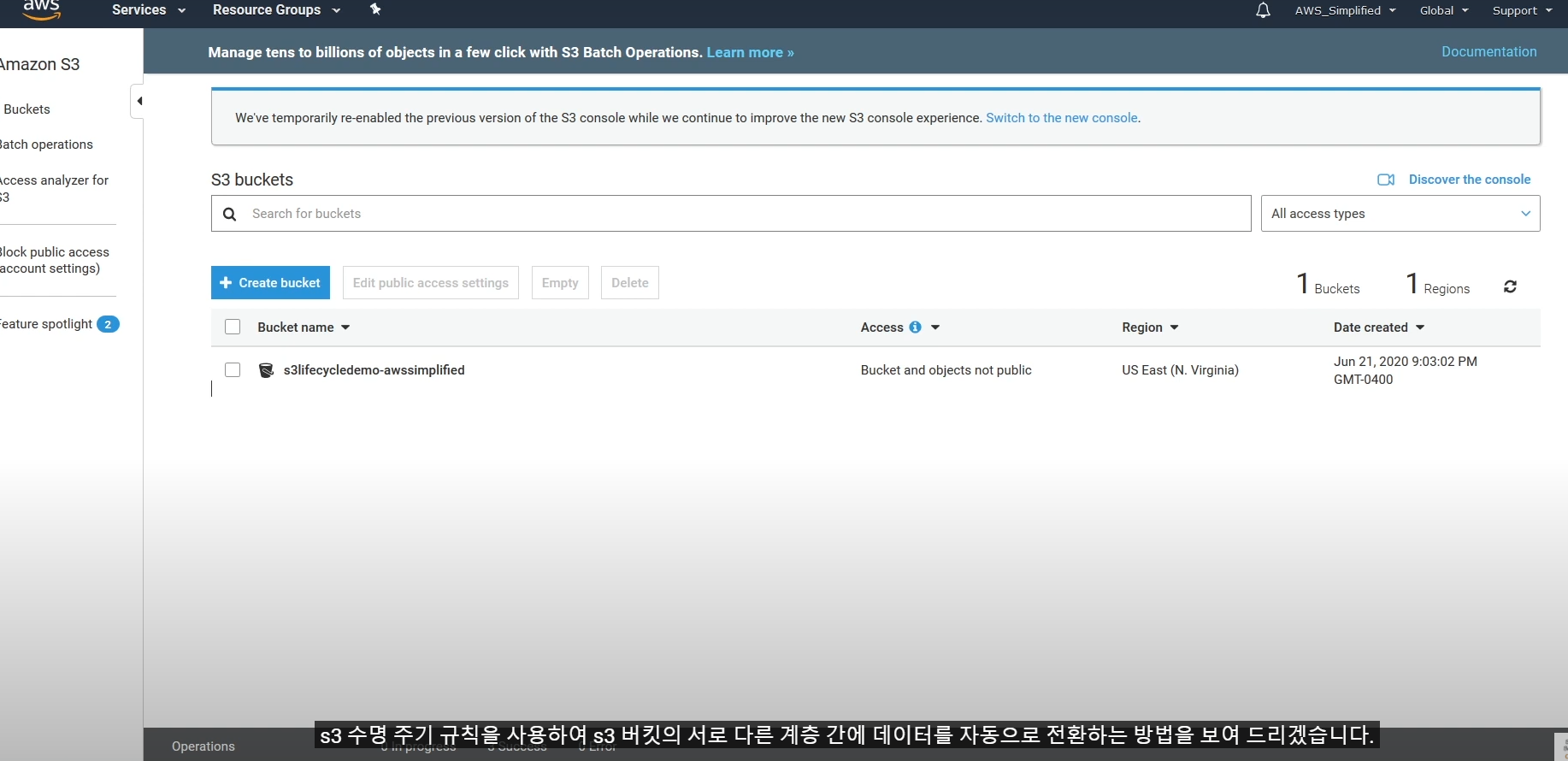Click the Operations status bar label
Image resolution: width=1568 pixels, height=761 pixels.
(203, 746)
